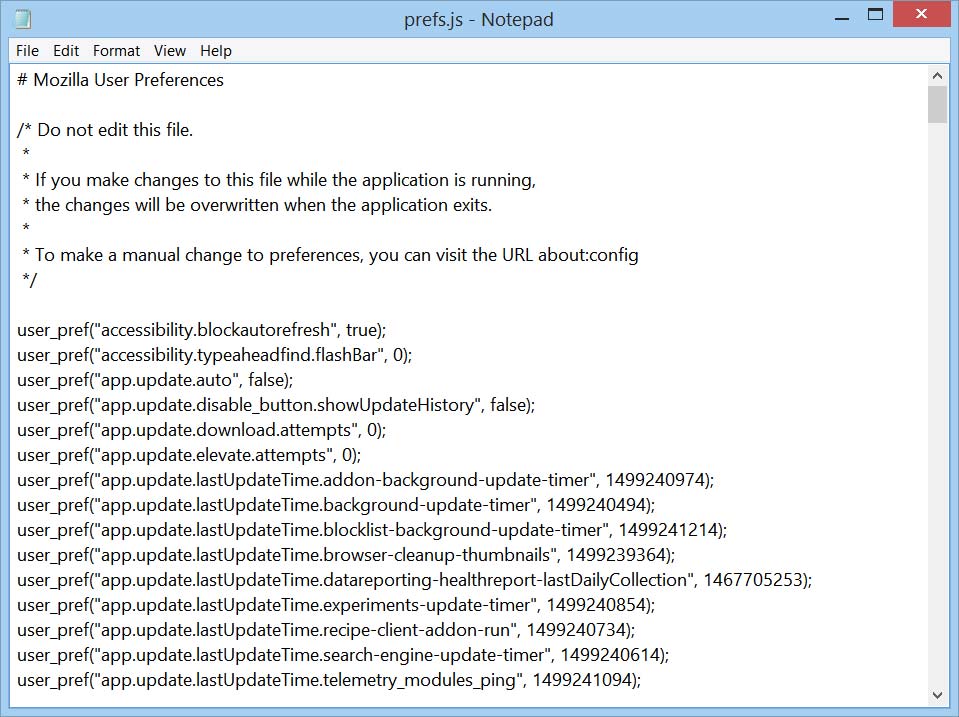The image size is (959, 717).
Task: Click the vertical scrollbar thumb
Action: pyautogui.click(x=937, y=105)
